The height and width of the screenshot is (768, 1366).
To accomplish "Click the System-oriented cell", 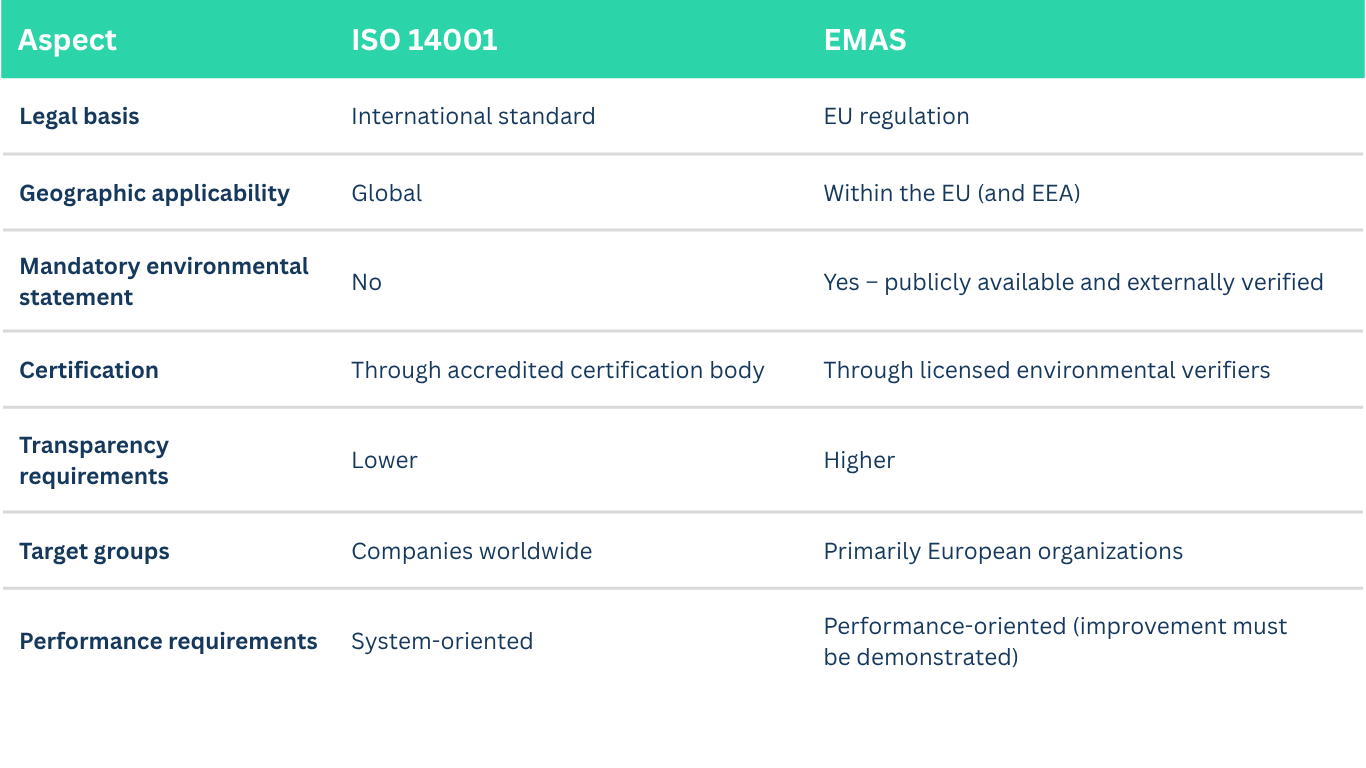I will coord(442,641).
